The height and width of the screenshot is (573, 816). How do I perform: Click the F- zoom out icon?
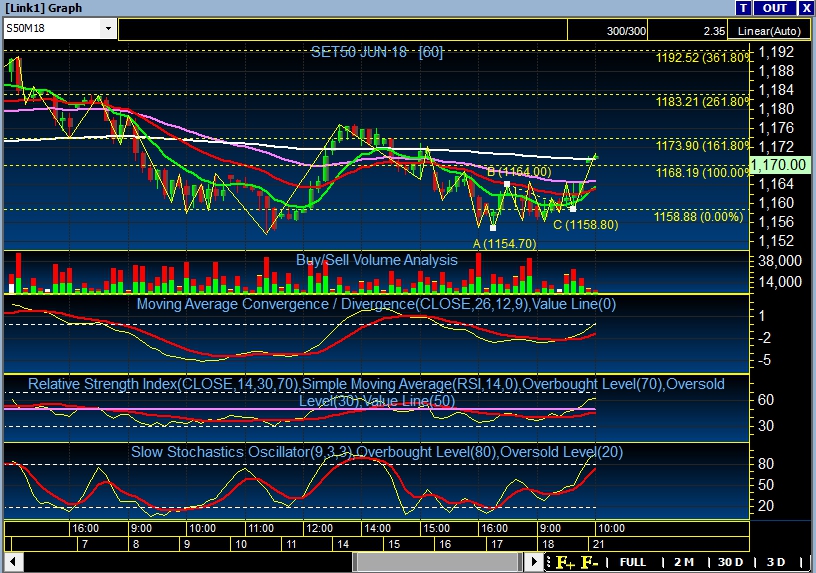tap(590, 562)
